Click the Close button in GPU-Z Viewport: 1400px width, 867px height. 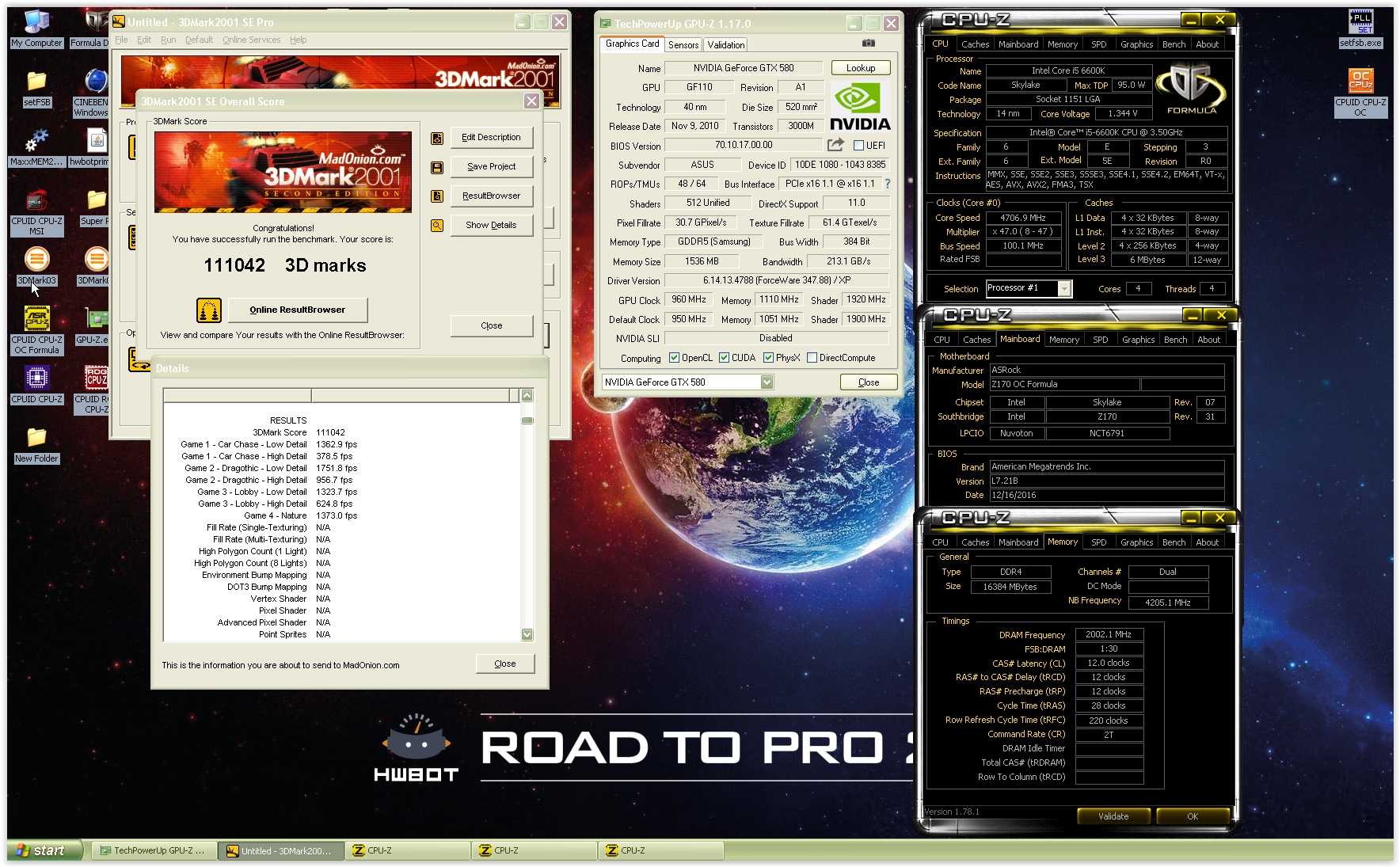click(869, 382)
